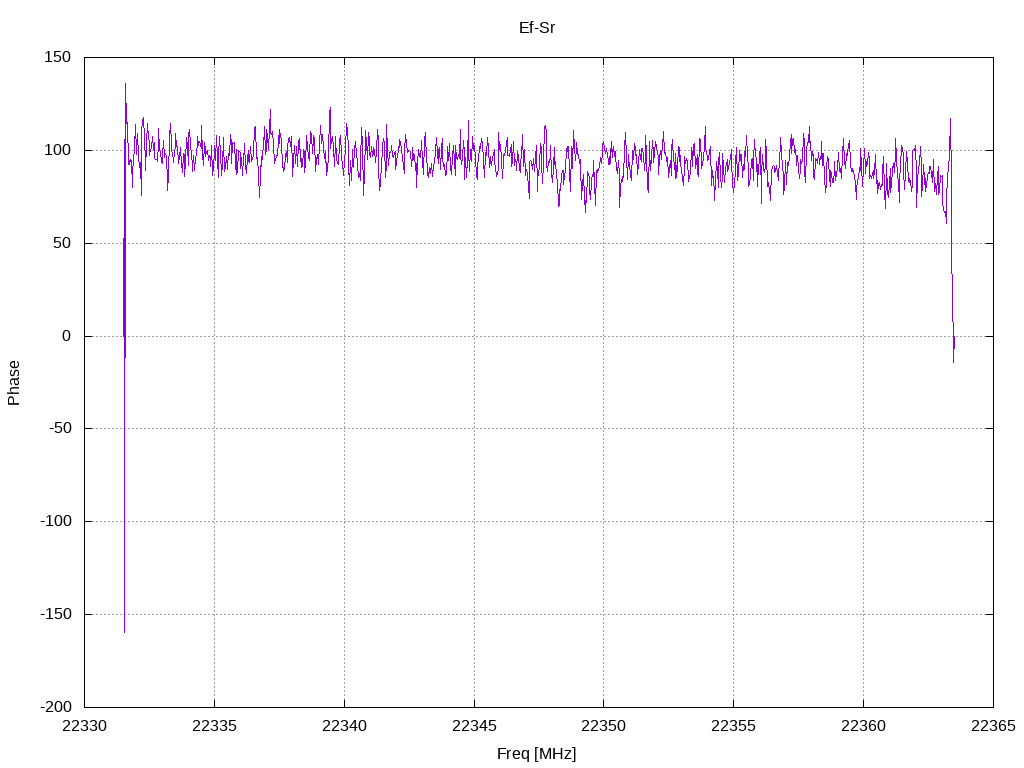Click the y-axis tick label "-200"
Viewport: 1024px width, 768px height.
click(x=56, y=707)
